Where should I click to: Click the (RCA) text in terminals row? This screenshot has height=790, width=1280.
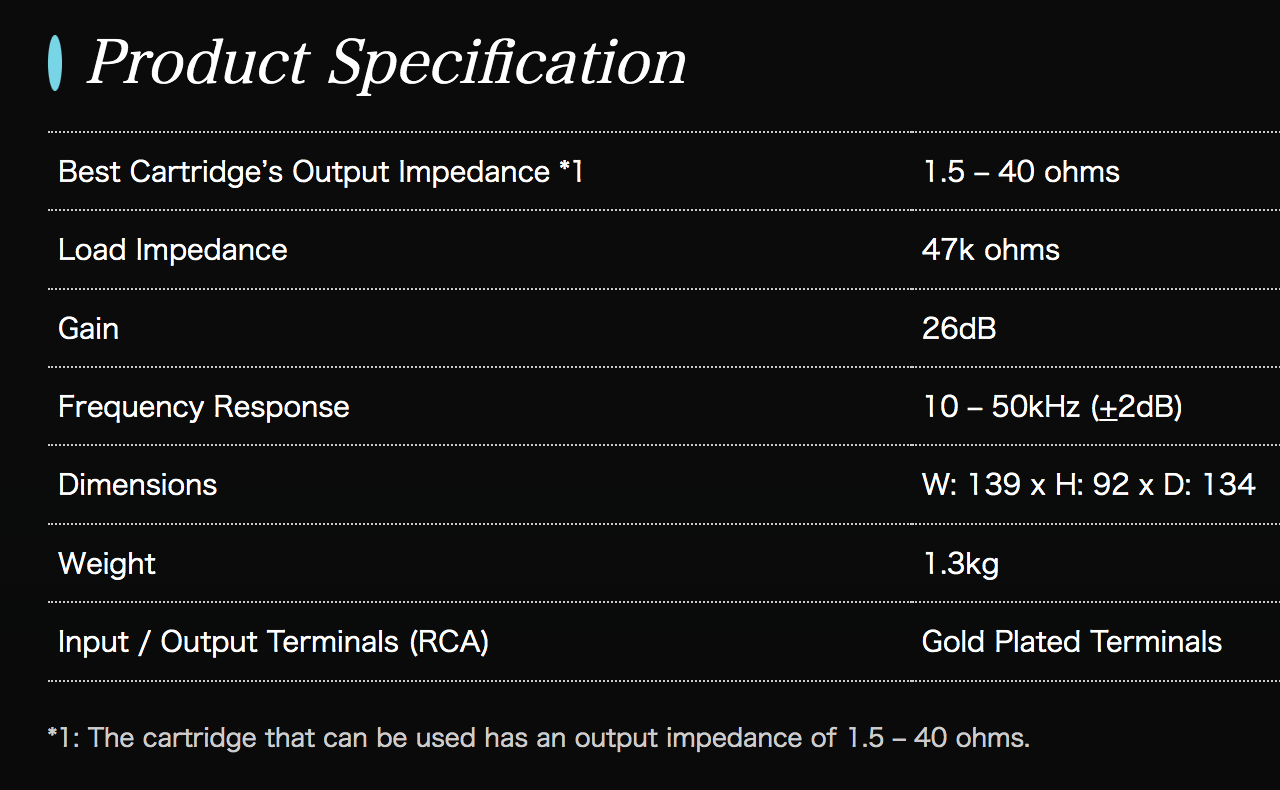pyautogui.click(x=449, y=642)
